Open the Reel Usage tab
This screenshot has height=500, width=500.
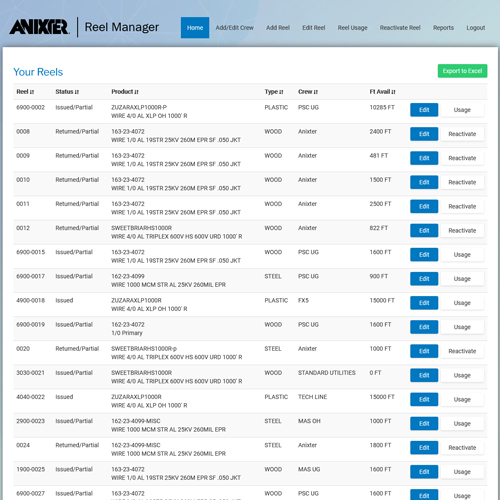click(x=352, y=28)
